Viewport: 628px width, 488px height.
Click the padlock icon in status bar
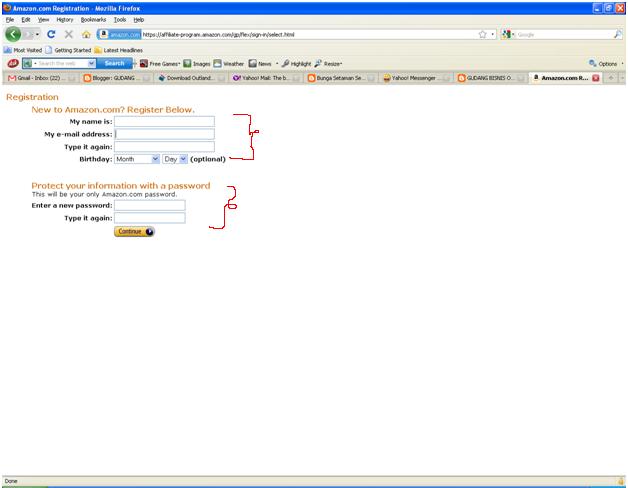[621, 481]
